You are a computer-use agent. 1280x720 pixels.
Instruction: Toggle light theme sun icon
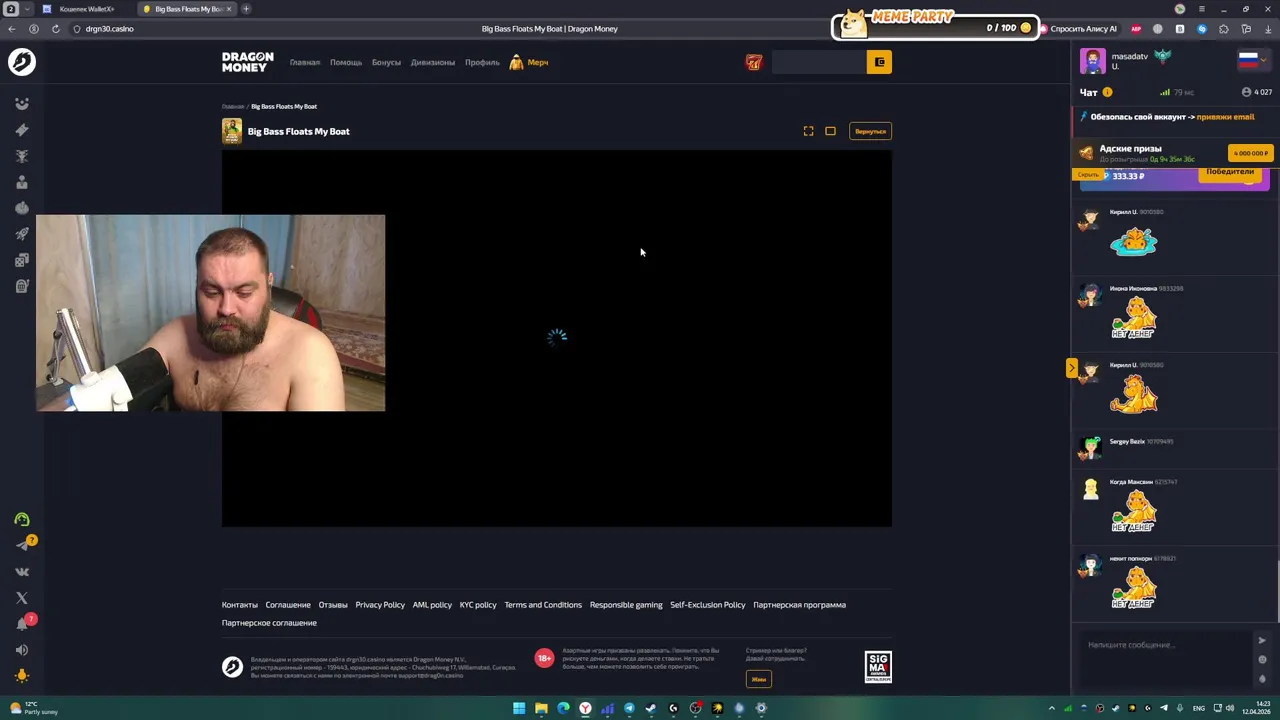tap(22, 676)
